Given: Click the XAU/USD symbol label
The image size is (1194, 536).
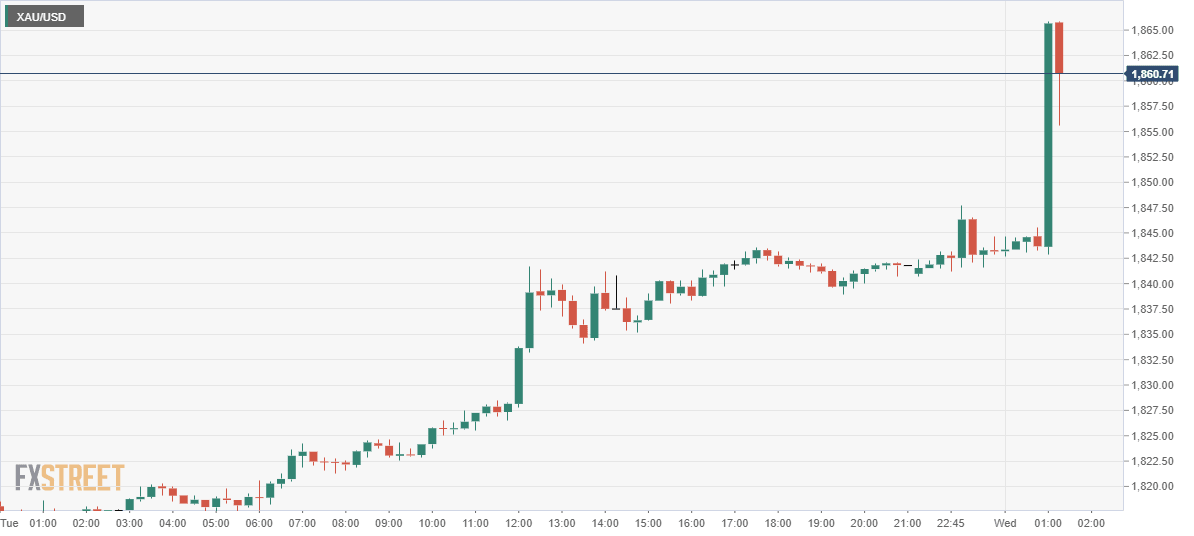Looking at the screenshot, I should 42,16.
